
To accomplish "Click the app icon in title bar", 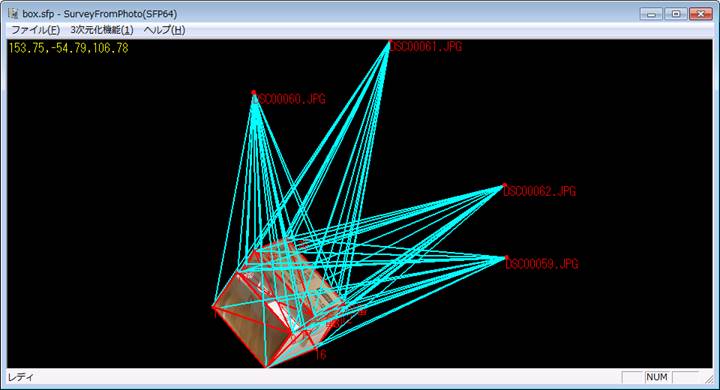I will (13, 13).
